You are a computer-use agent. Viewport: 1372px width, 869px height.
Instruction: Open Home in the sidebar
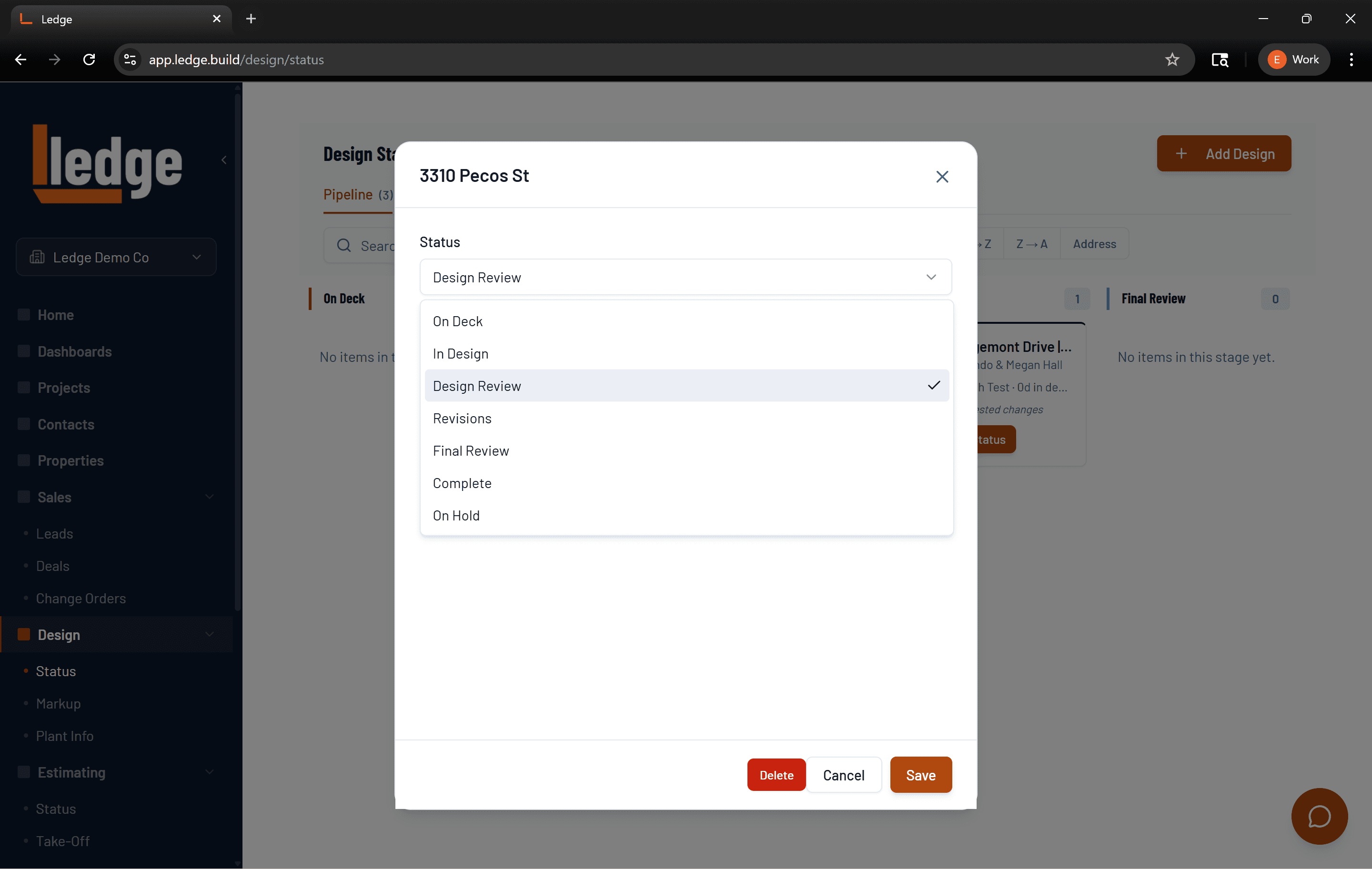point(56,315)
